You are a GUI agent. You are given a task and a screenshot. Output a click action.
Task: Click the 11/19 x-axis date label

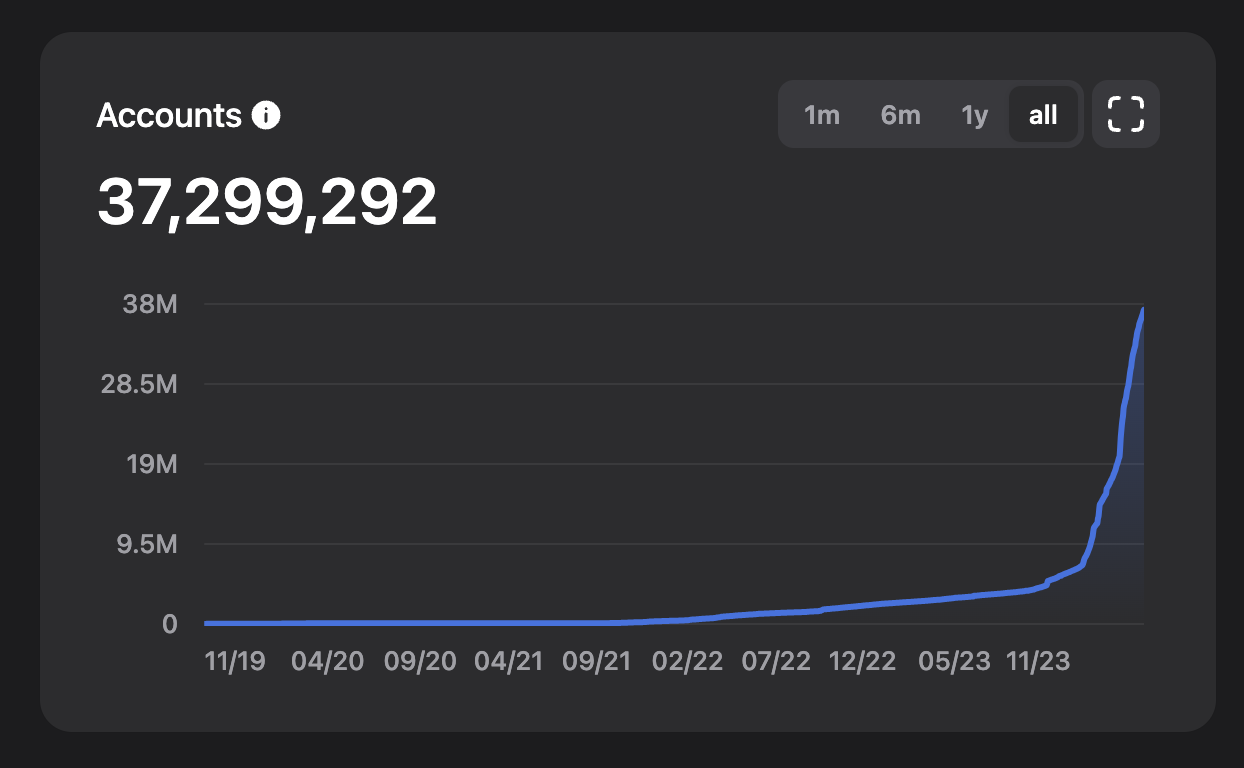tap(235, 662)
